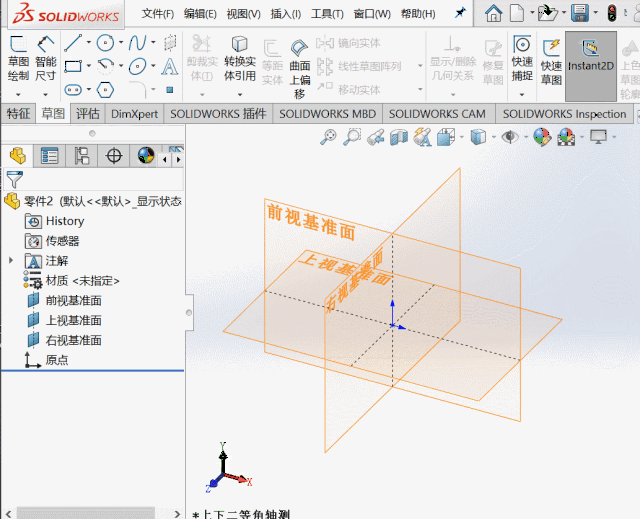The image size is (640, 519).
Task: Click Section View icon in view toolbar
Action: click(x=399, y=137)
